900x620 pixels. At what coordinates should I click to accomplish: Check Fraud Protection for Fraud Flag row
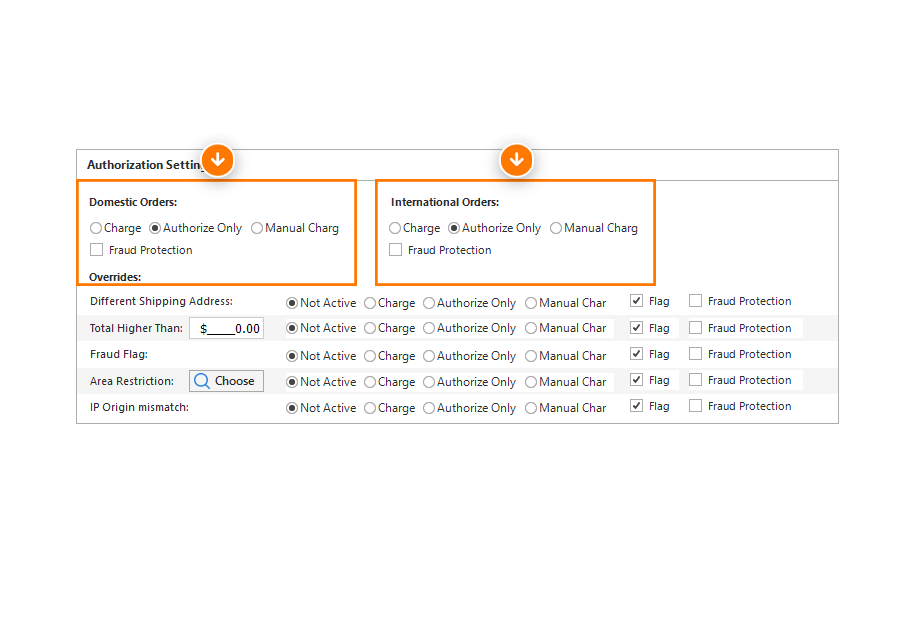695,354
